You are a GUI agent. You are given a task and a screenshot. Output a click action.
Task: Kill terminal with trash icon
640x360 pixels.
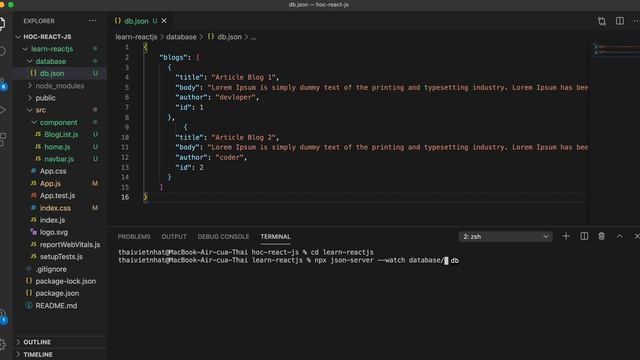(x=602, y=236)
